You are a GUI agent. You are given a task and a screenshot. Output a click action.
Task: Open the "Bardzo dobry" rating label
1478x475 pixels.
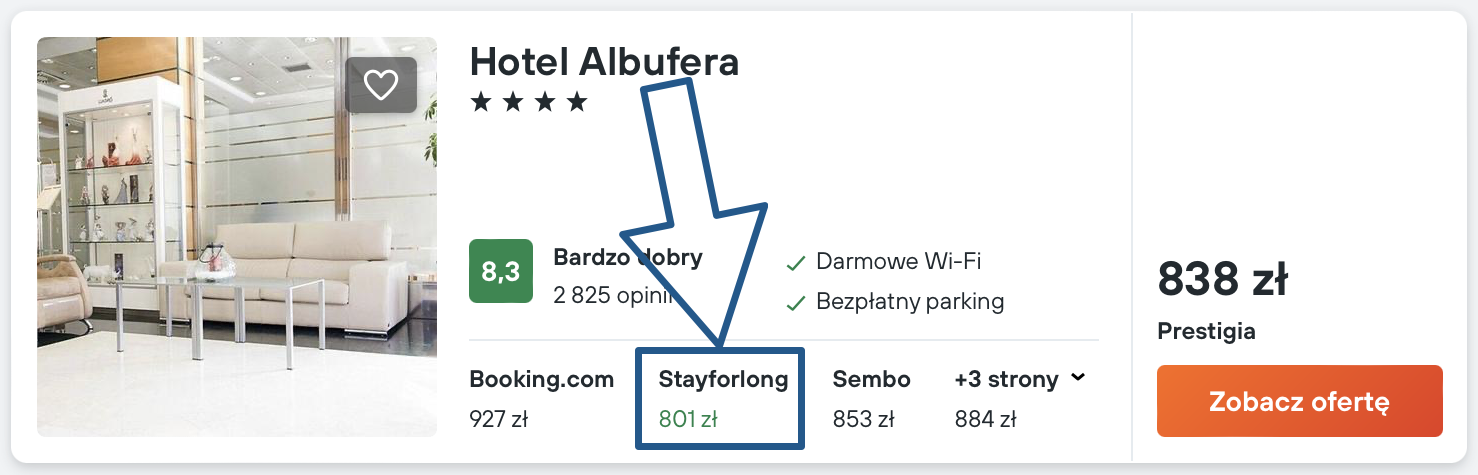628,257
